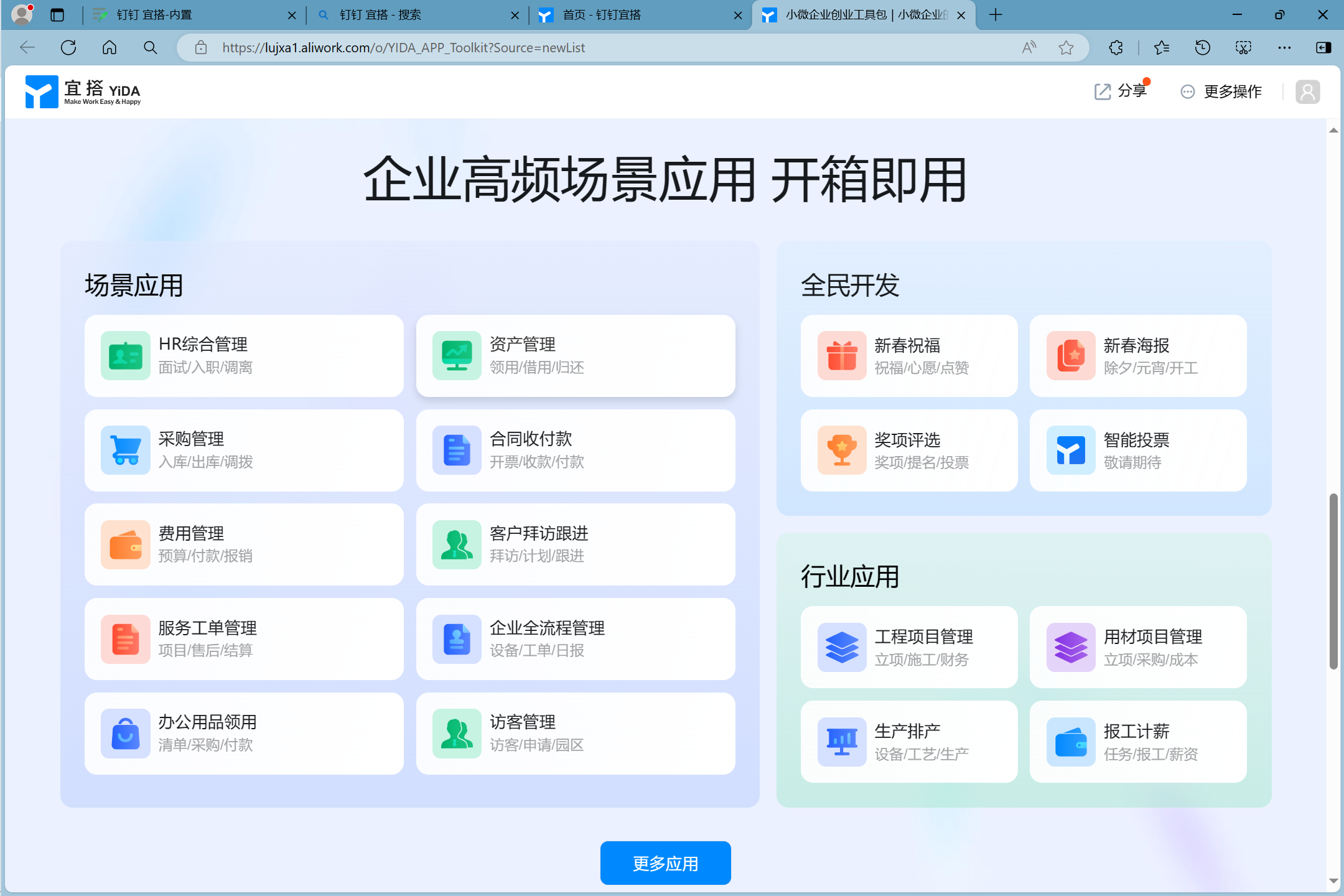
Task: Click the 宜搭 YiDA logo
Action: tap(83, 91)
